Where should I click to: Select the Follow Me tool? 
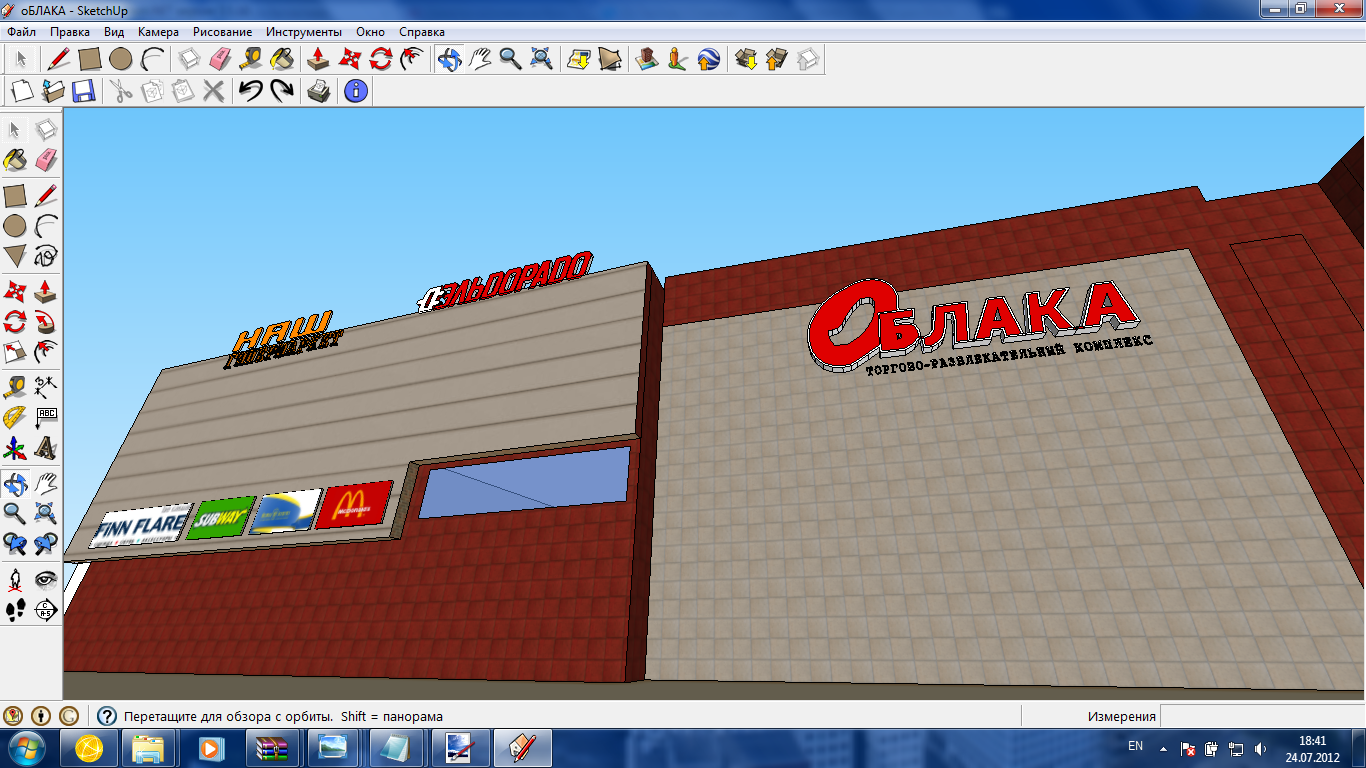click(x=46, y=321)
